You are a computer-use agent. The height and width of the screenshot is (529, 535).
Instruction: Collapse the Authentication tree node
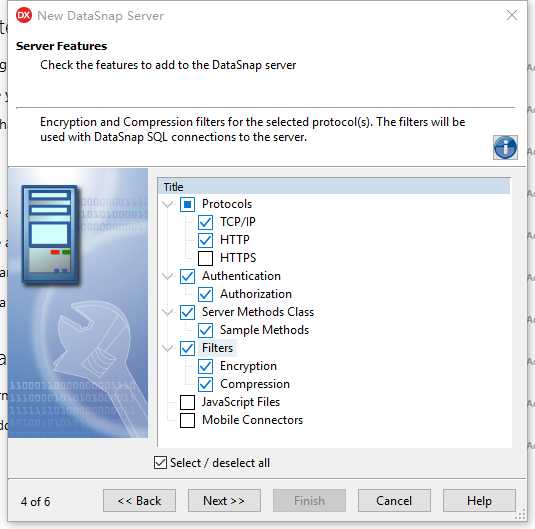point(167,276)
